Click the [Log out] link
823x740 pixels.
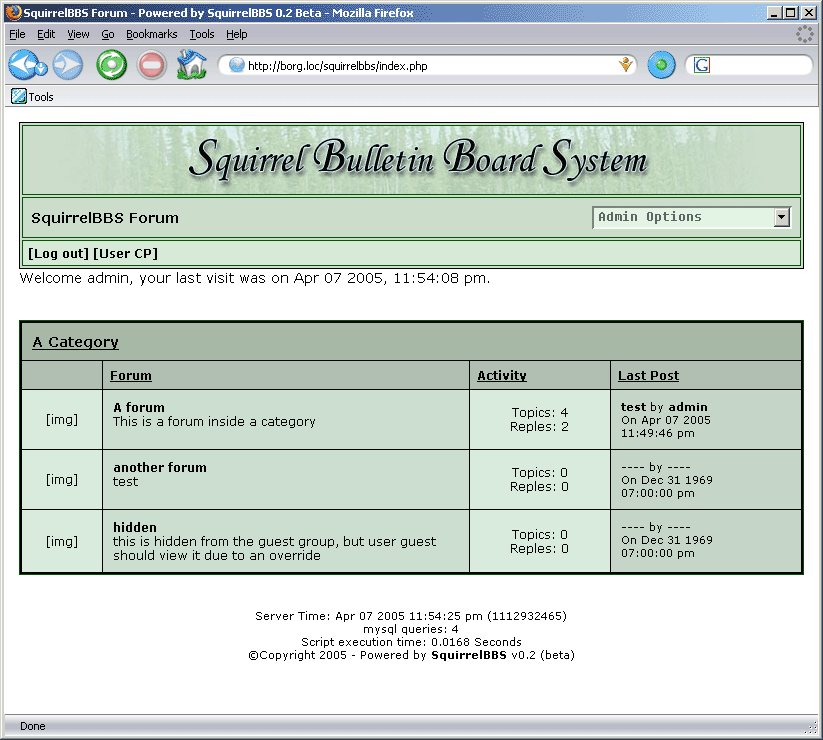(58, 253)
